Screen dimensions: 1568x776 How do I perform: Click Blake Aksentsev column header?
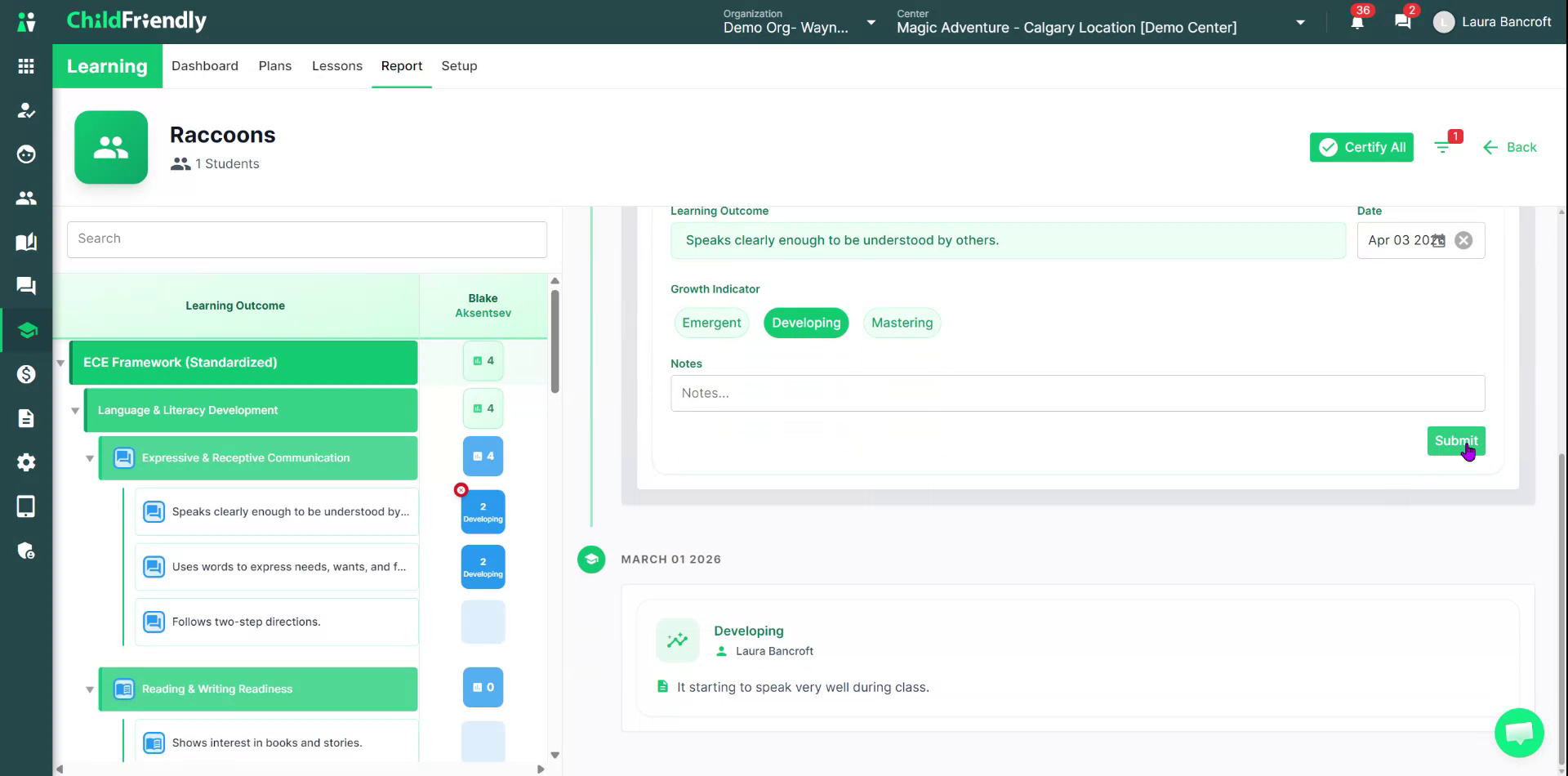(483, 305)
